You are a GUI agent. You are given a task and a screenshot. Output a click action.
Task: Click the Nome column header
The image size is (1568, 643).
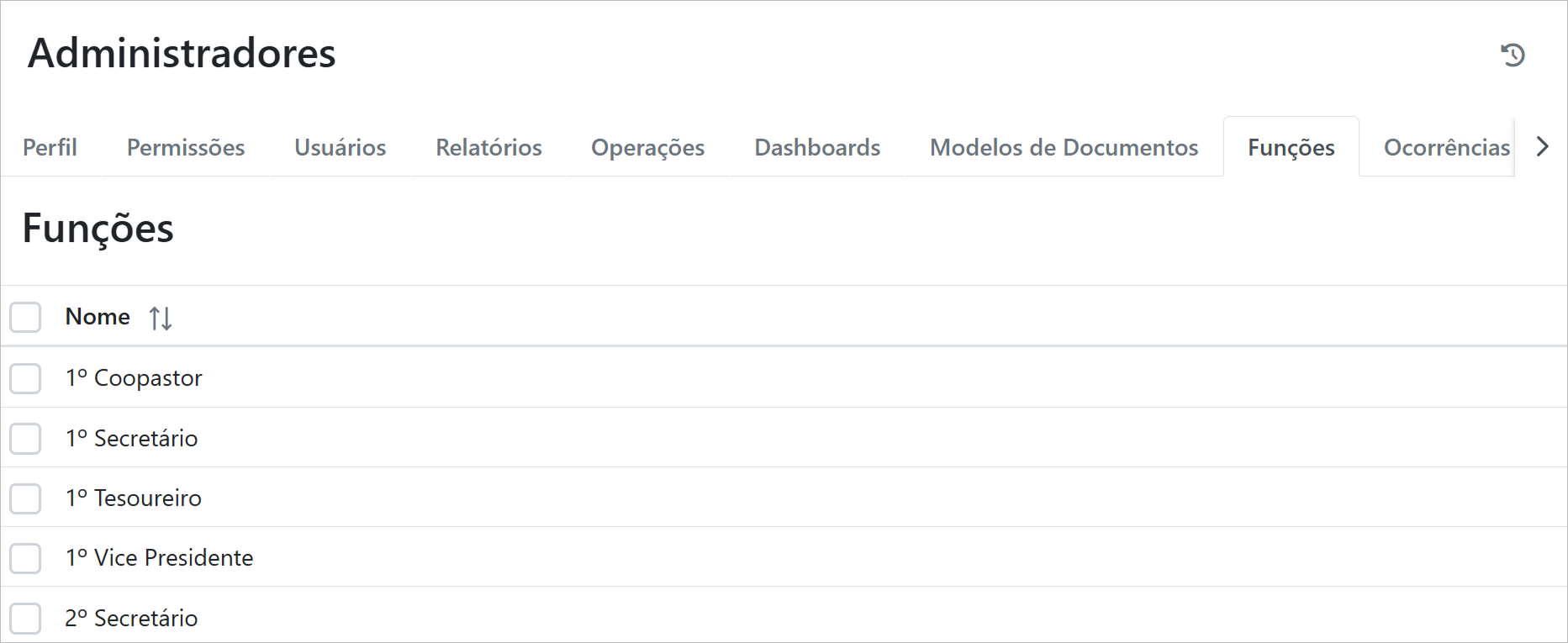98,317
